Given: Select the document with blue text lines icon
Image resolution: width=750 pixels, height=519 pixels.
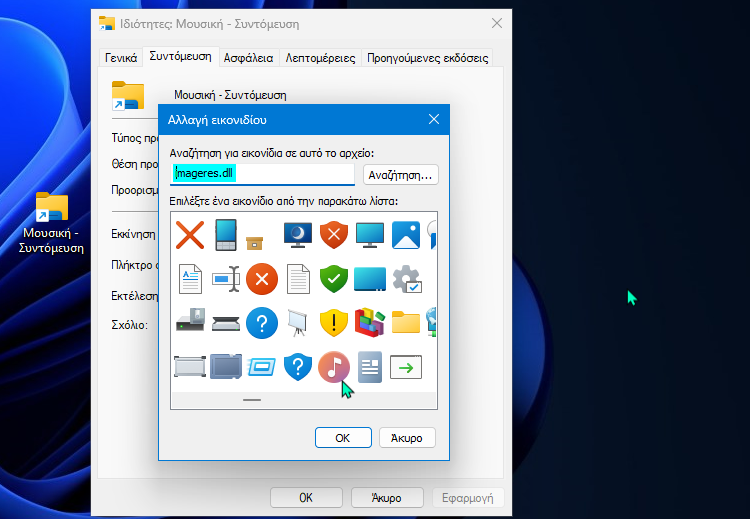Looking at the screenshot, I should 190,278.
